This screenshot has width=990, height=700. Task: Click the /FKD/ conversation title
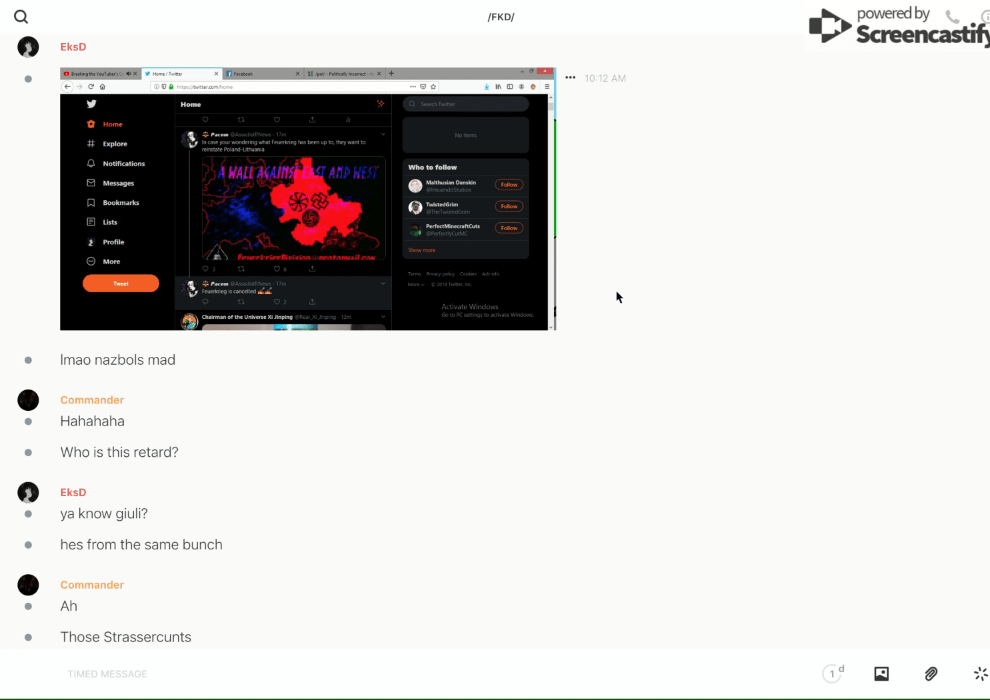501,17
